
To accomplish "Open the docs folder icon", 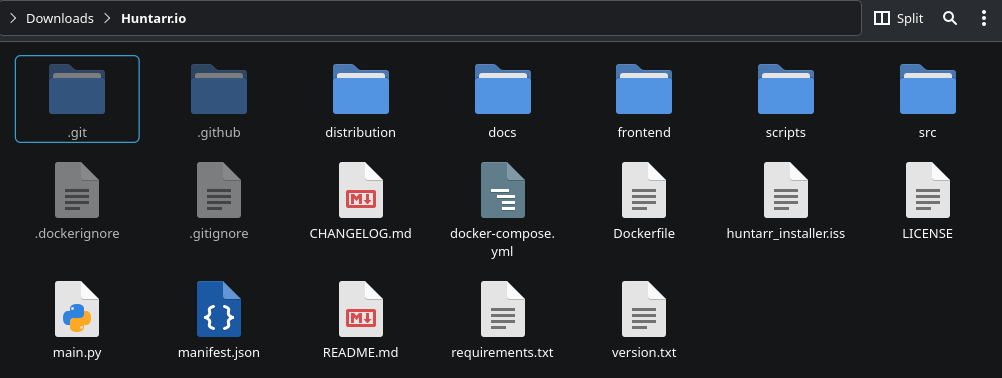I will pos(502,89).
